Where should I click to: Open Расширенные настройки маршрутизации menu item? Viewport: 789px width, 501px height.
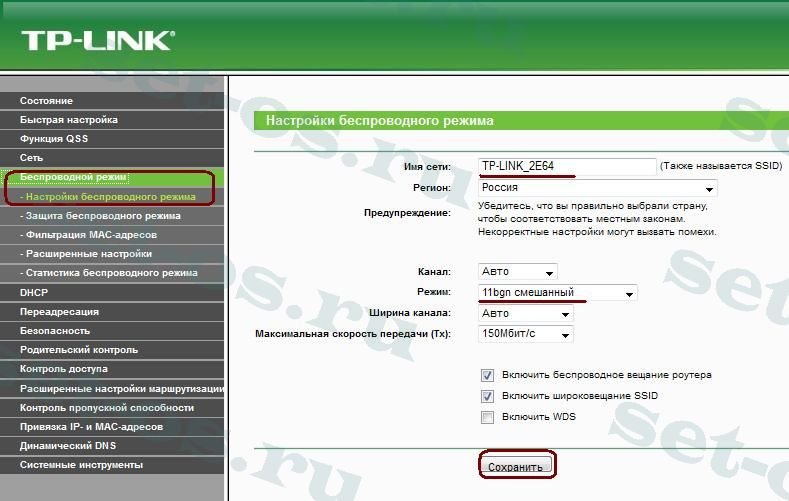[x=112, y=389]
